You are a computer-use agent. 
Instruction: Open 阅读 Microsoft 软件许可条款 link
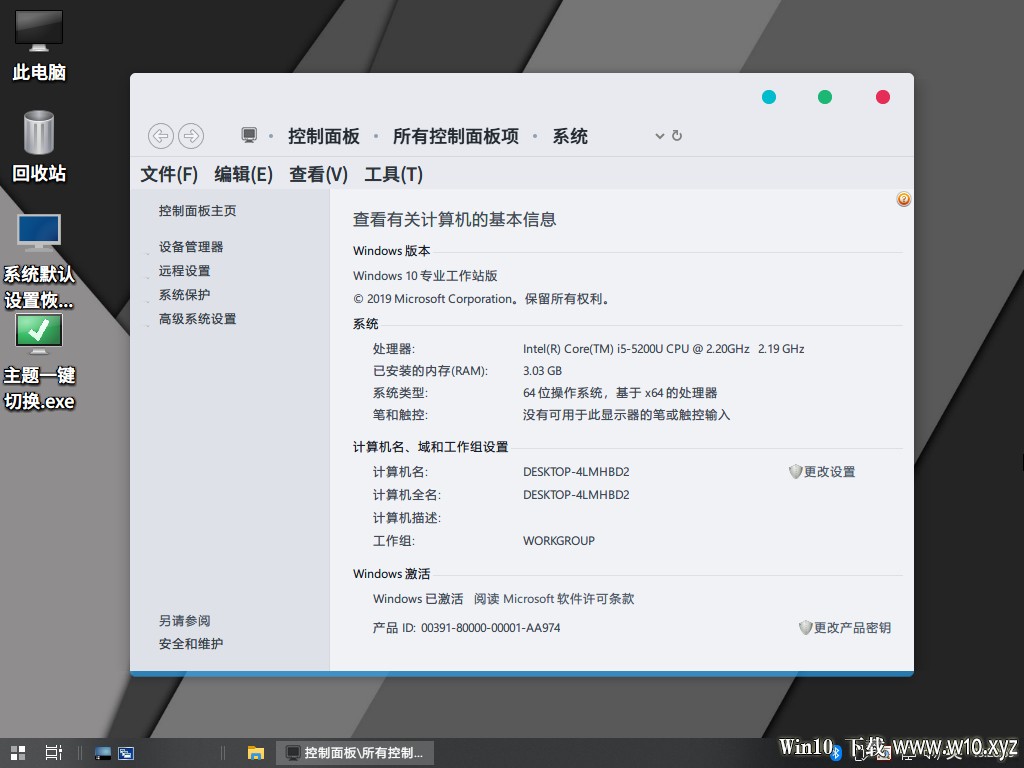tap(554, 599)
